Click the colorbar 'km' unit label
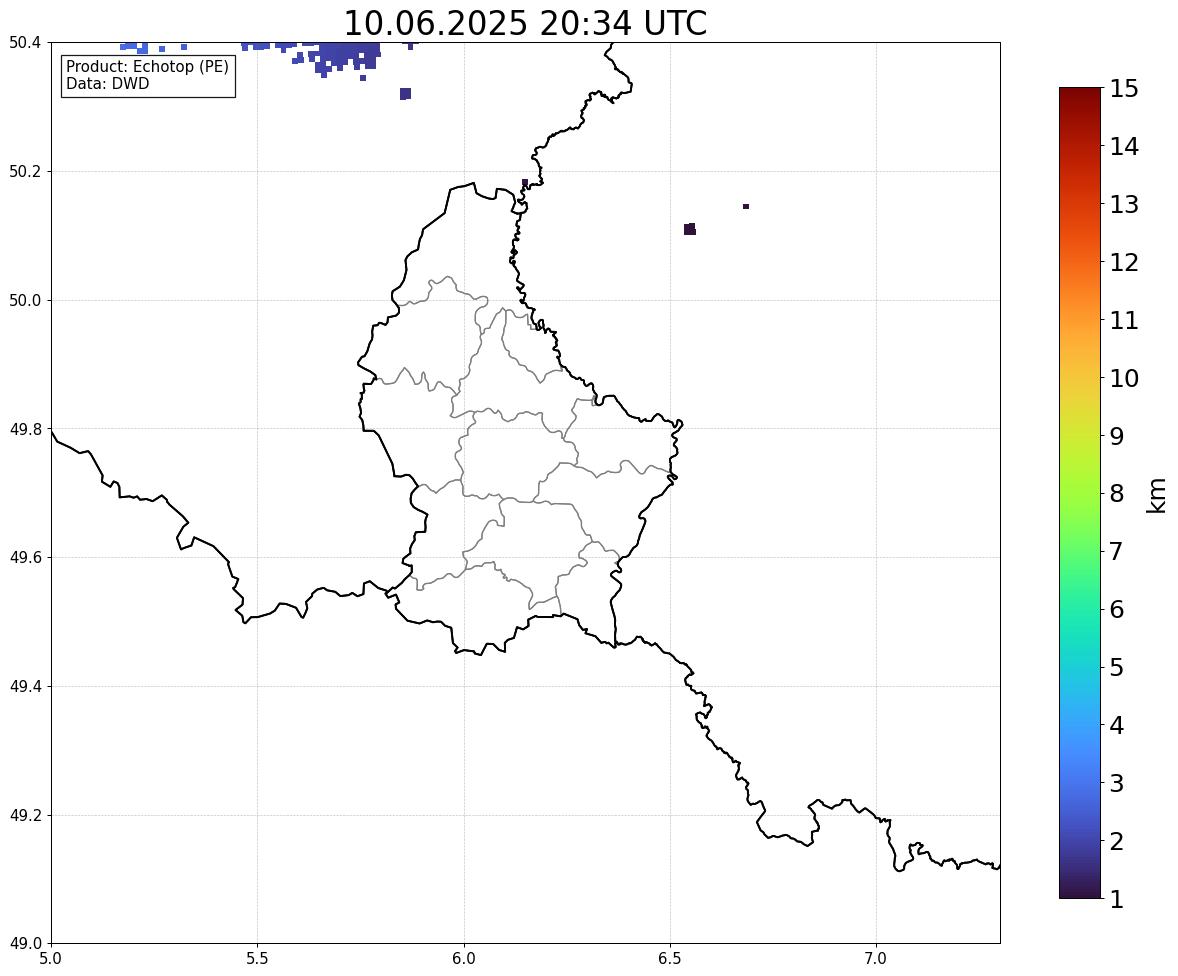The height and width of the screenshot is (976, 1178). (1156, 496)
